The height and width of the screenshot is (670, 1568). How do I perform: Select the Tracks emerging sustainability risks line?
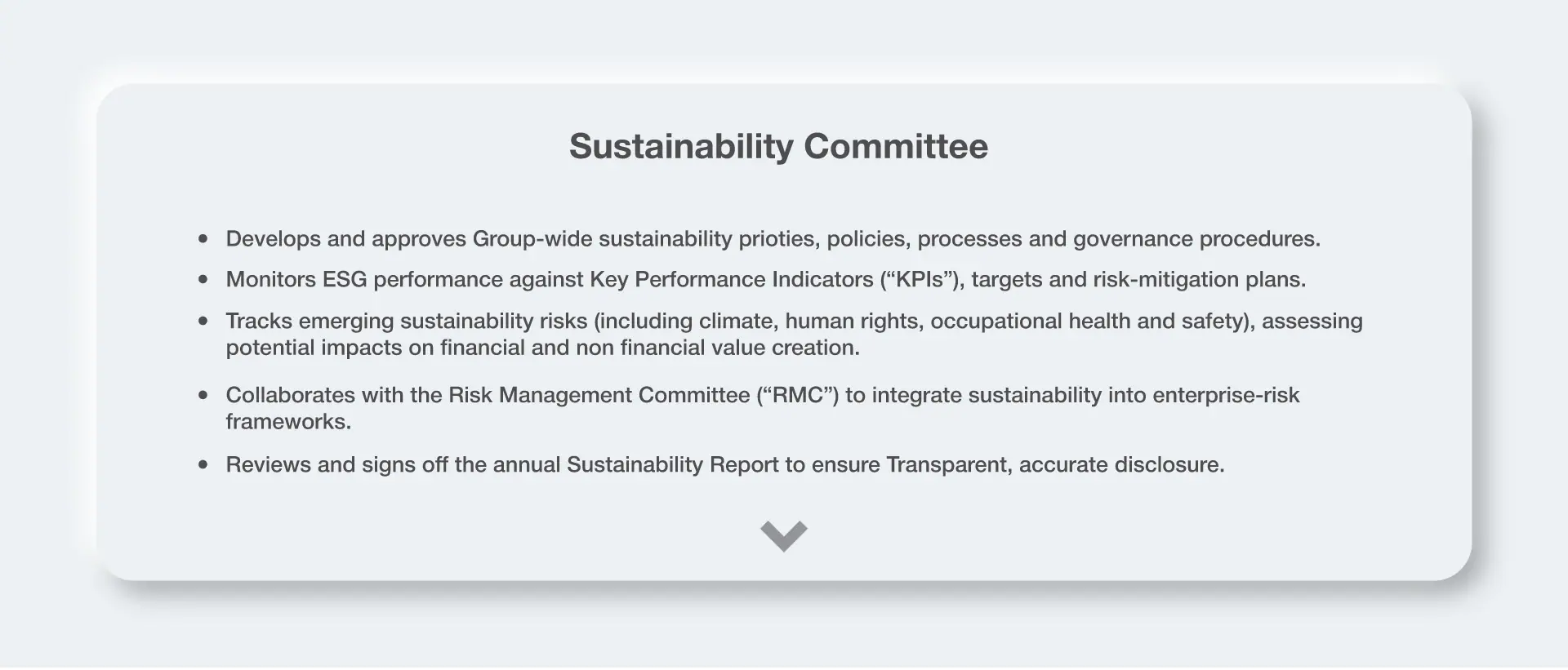point(793,322)
